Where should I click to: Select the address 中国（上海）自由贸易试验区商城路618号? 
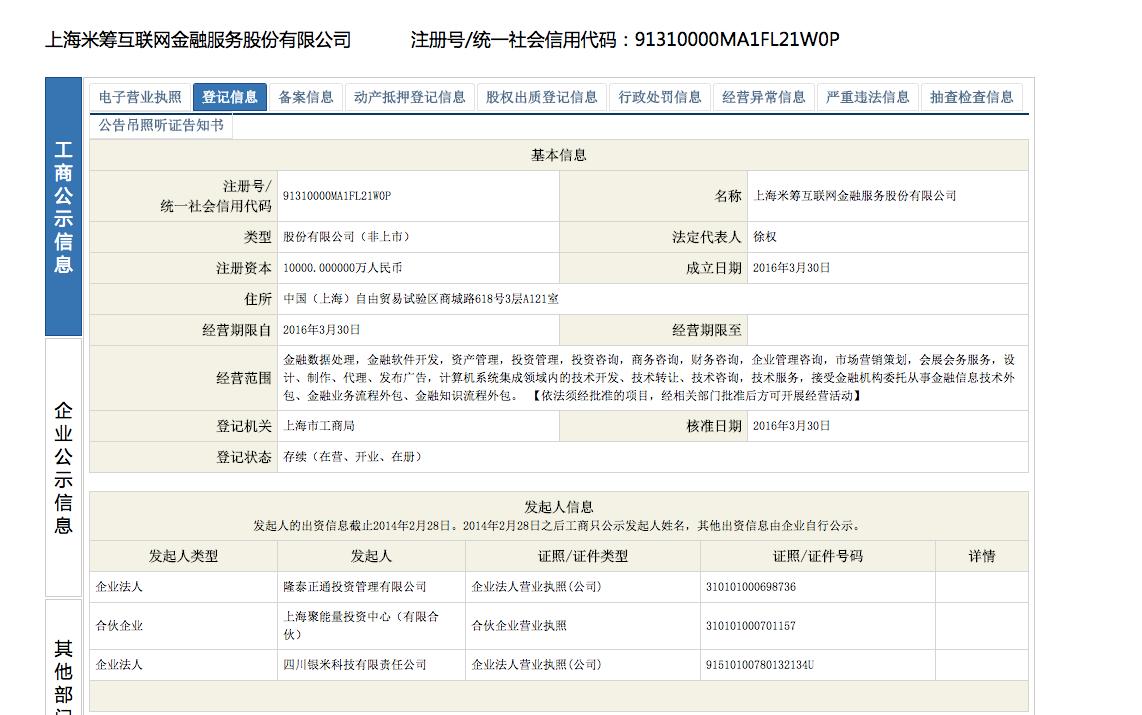421,299
